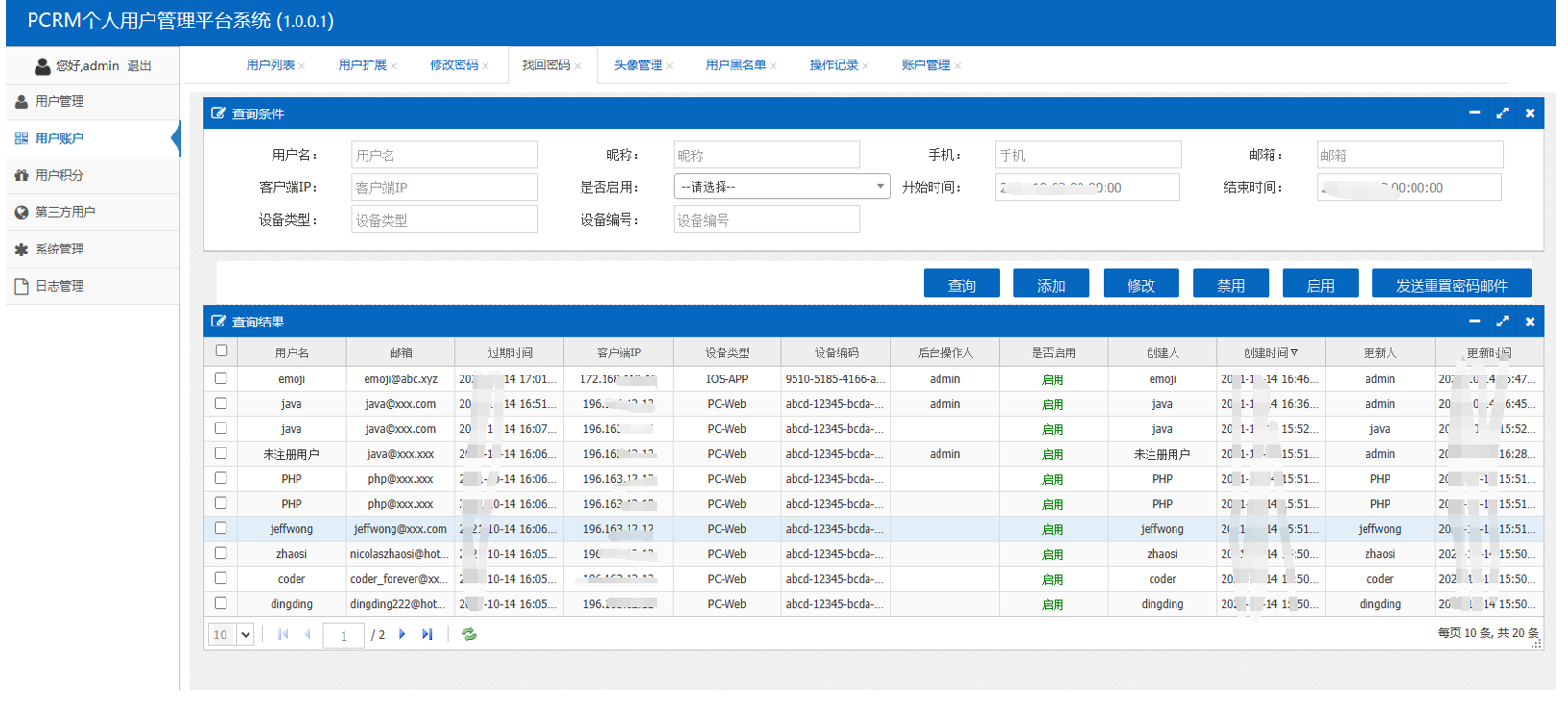
Task: Collapse the 查询条件 panel with minus icon
Action: click(x=1474, y=113)
